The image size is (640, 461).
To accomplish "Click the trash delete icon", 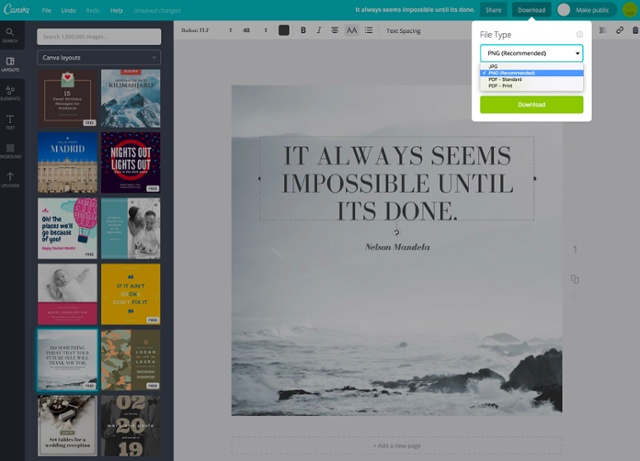I will point(635,30).
